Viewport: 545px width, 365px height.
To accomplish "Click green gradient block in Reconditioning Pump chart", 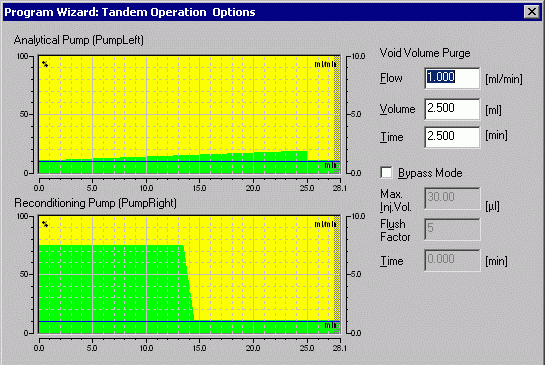I will pos(111,282).
